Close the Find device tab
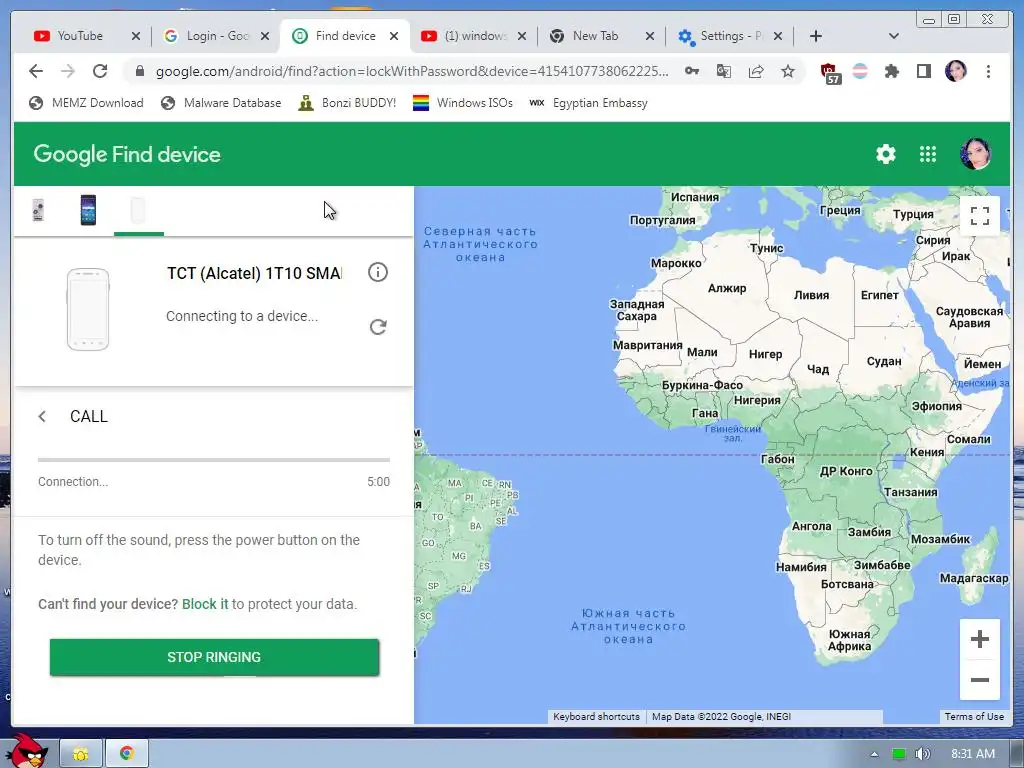Screen dimensions: 1024x768 (394, 36)
